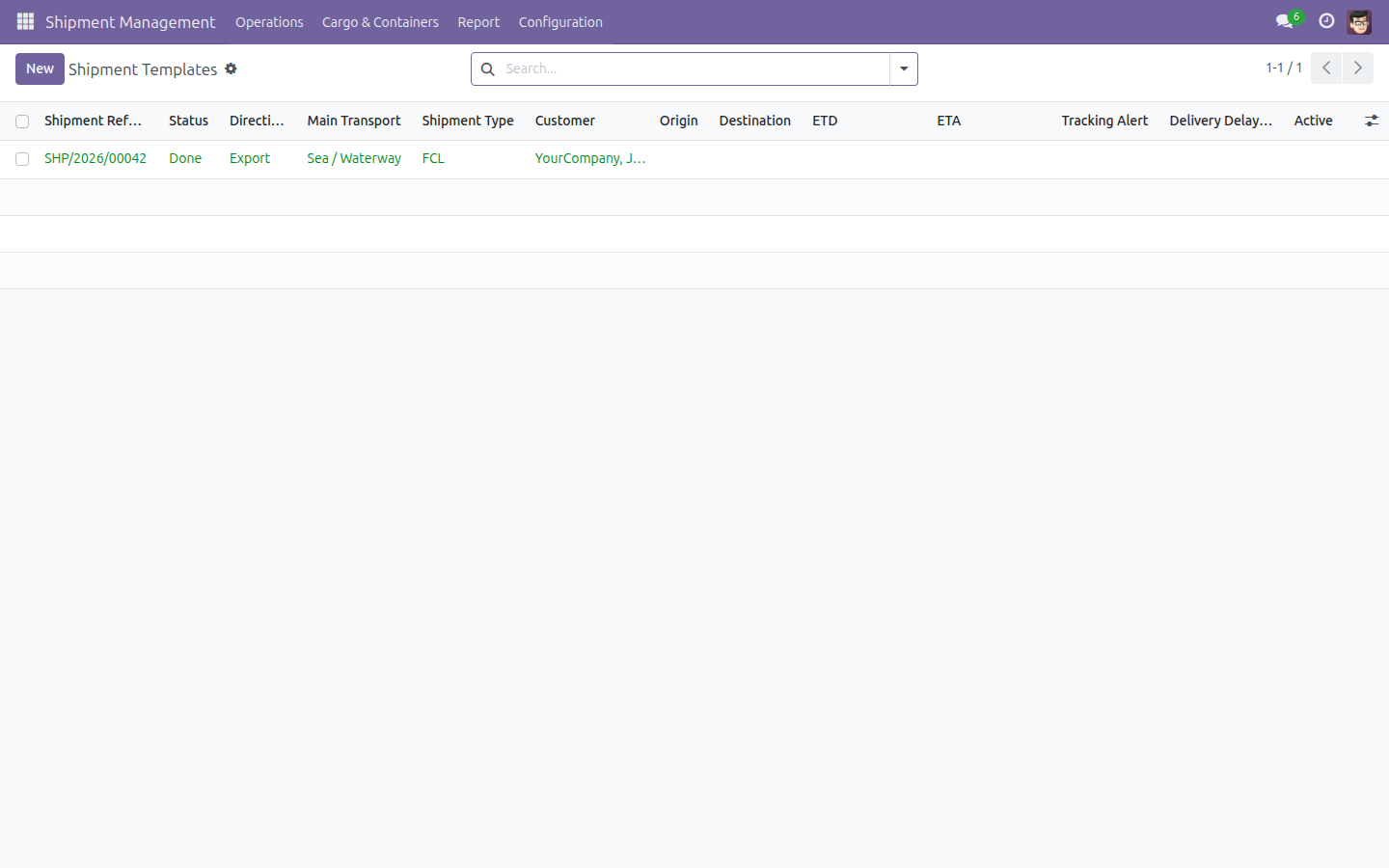This screenshot has width=1389, height=868.
Task: Focus the Search input field
Action: click(x=694, y=68)
